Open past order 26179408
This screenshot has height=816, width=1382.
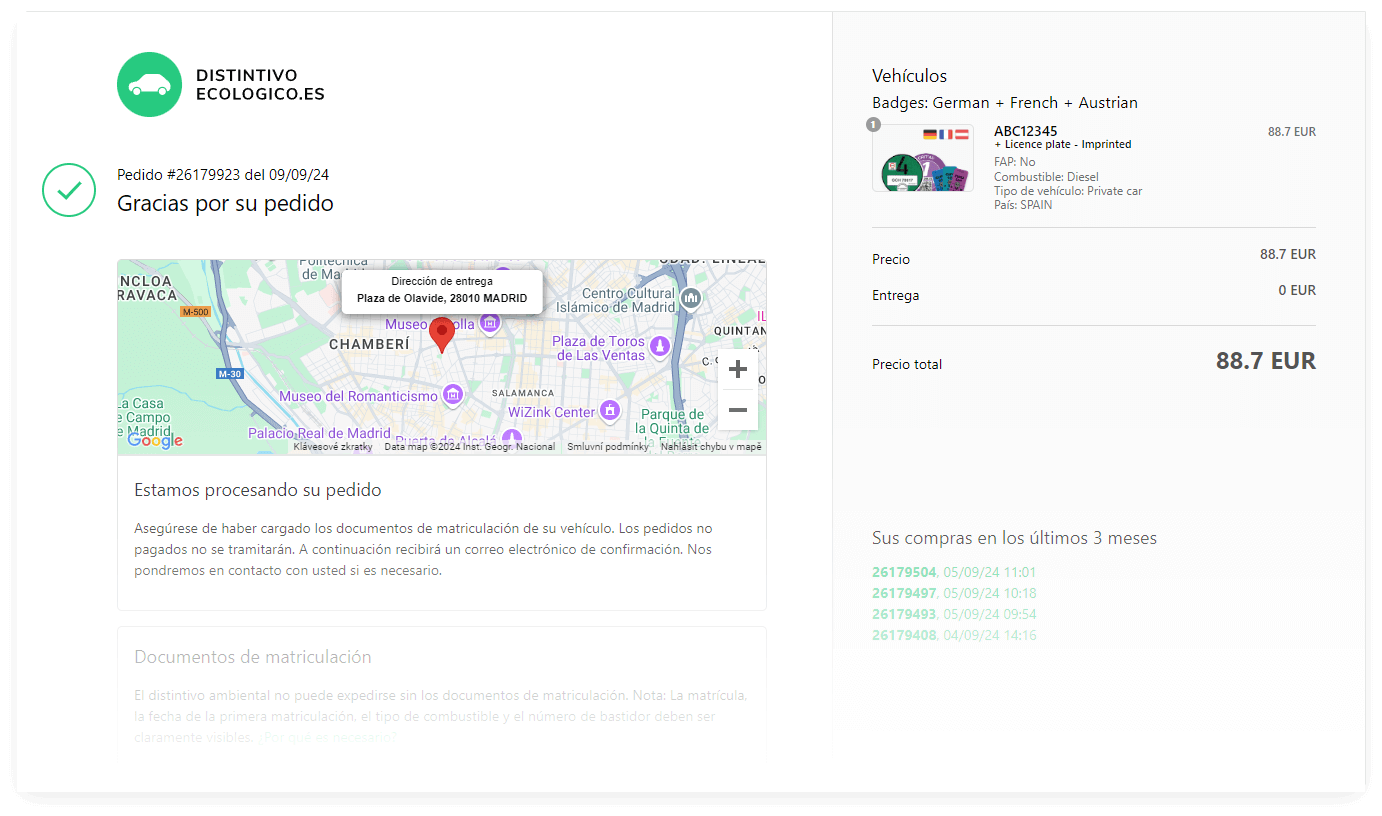point(904,635)
